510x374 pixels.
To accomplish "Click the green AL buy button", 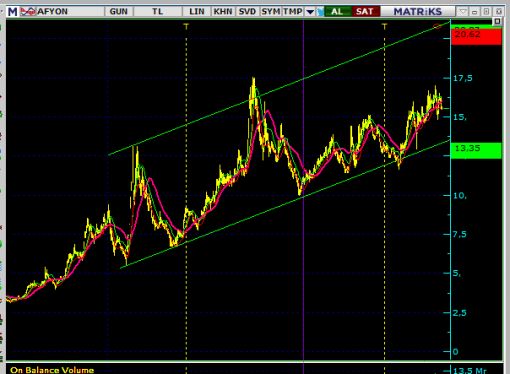I will point(337,12).
